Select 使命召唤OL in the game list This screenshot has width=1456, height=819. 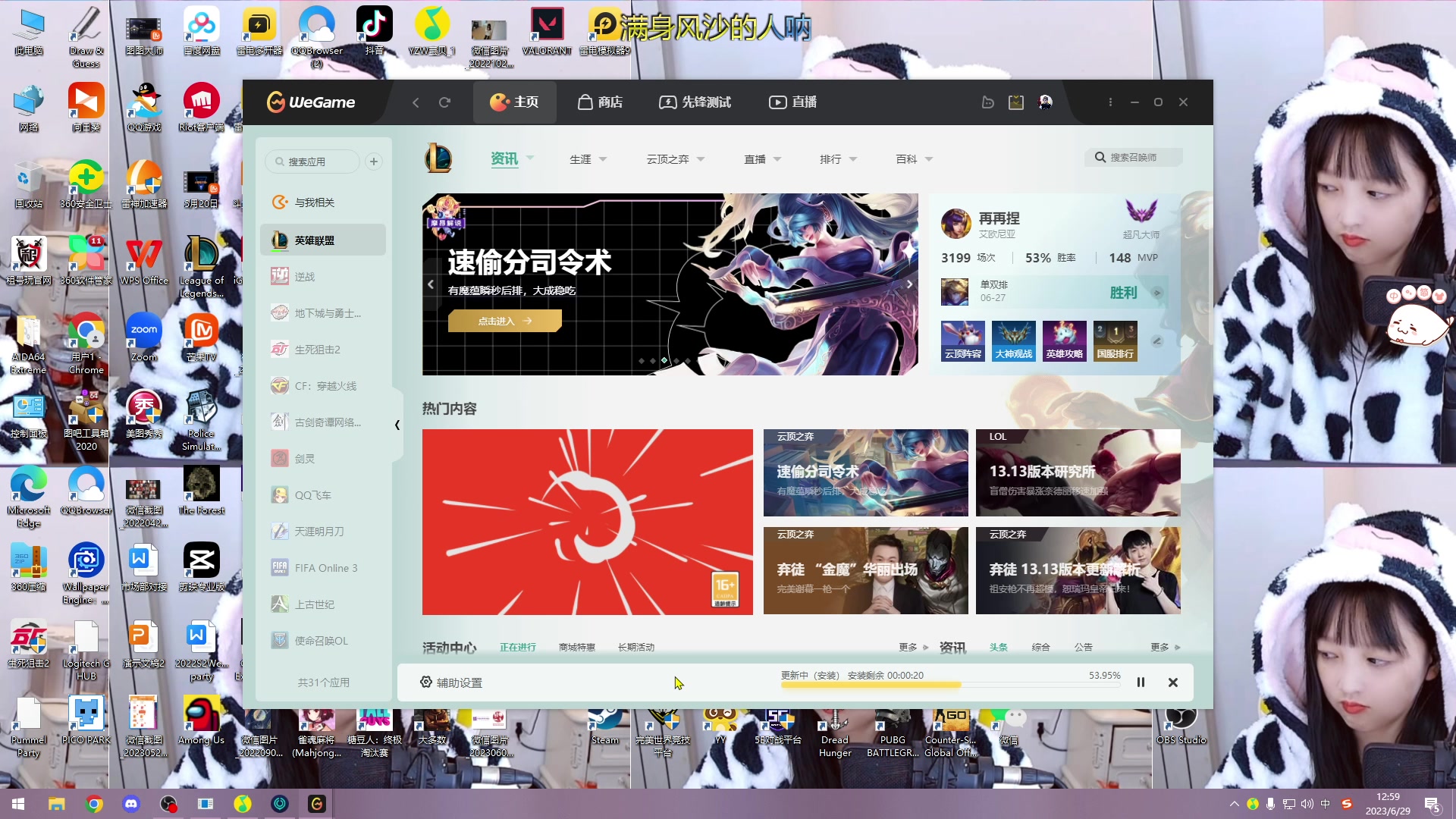(x=323, y=641)
